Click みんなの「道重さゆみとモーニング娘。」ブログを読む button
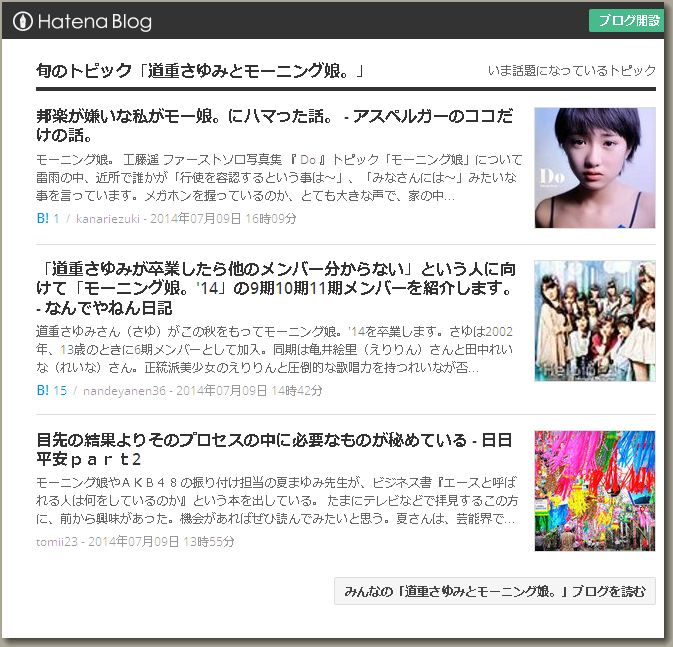This screenshot has height=647, width=673. point(495,591)
